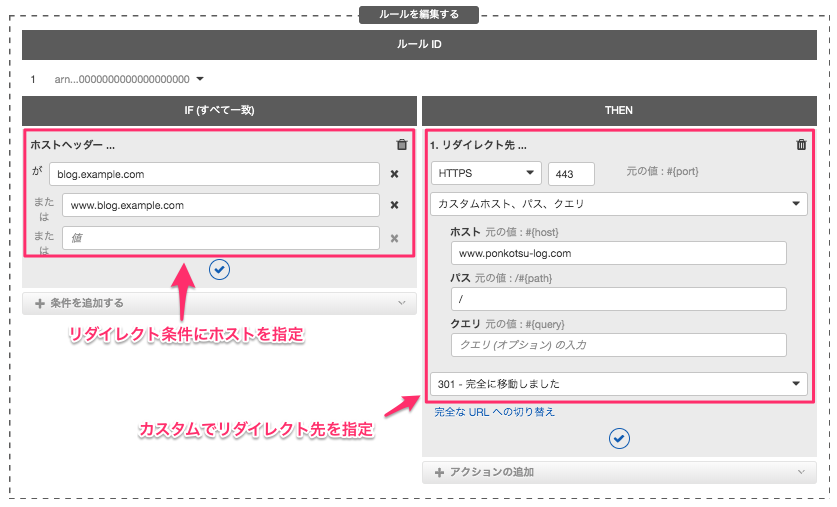Focus the www.blog.example.com host field

tap(221, 205)
